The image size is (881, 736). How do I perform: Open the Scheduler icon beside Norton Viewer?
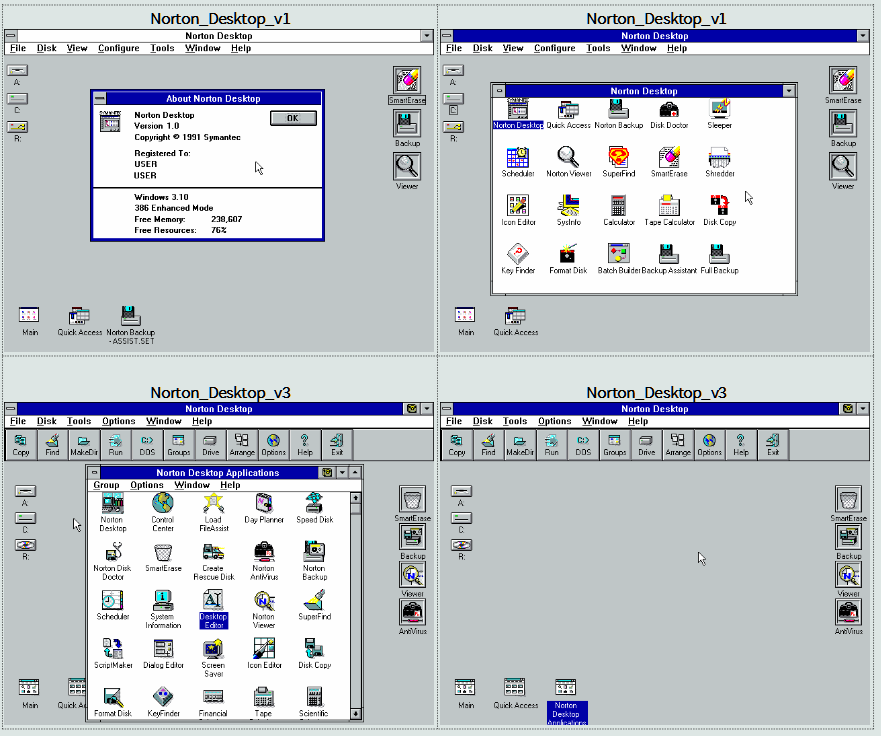coord(518,162)
